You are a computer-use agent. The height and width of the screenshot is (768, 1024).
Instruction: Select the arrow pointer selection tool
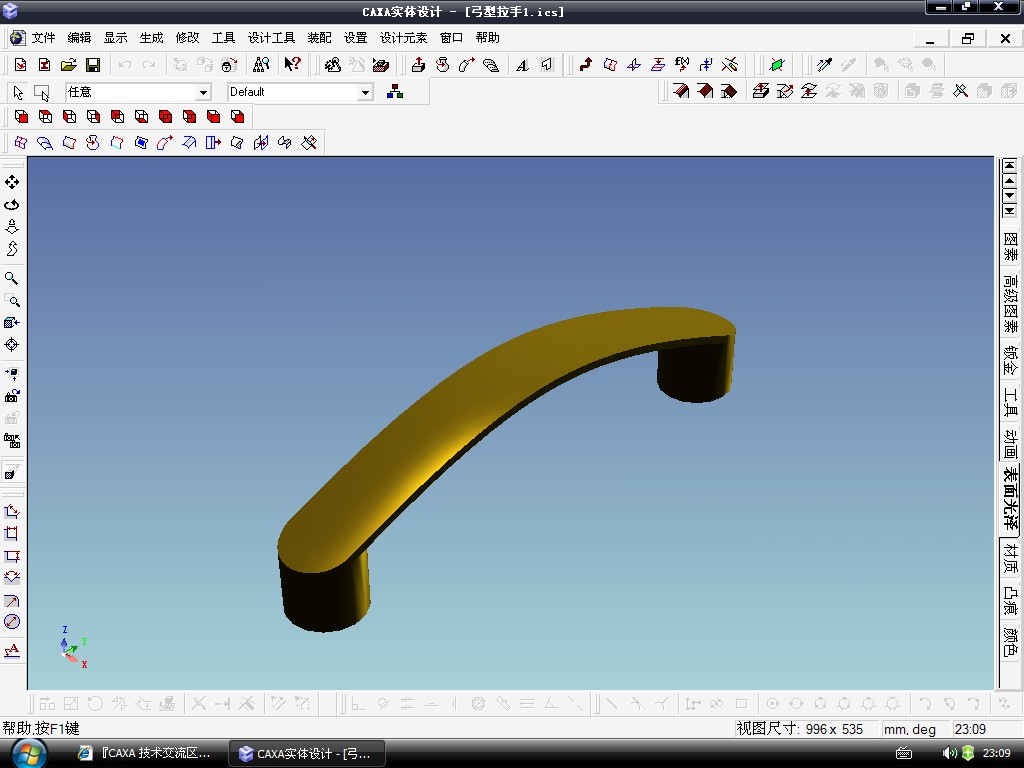point(18,93)
